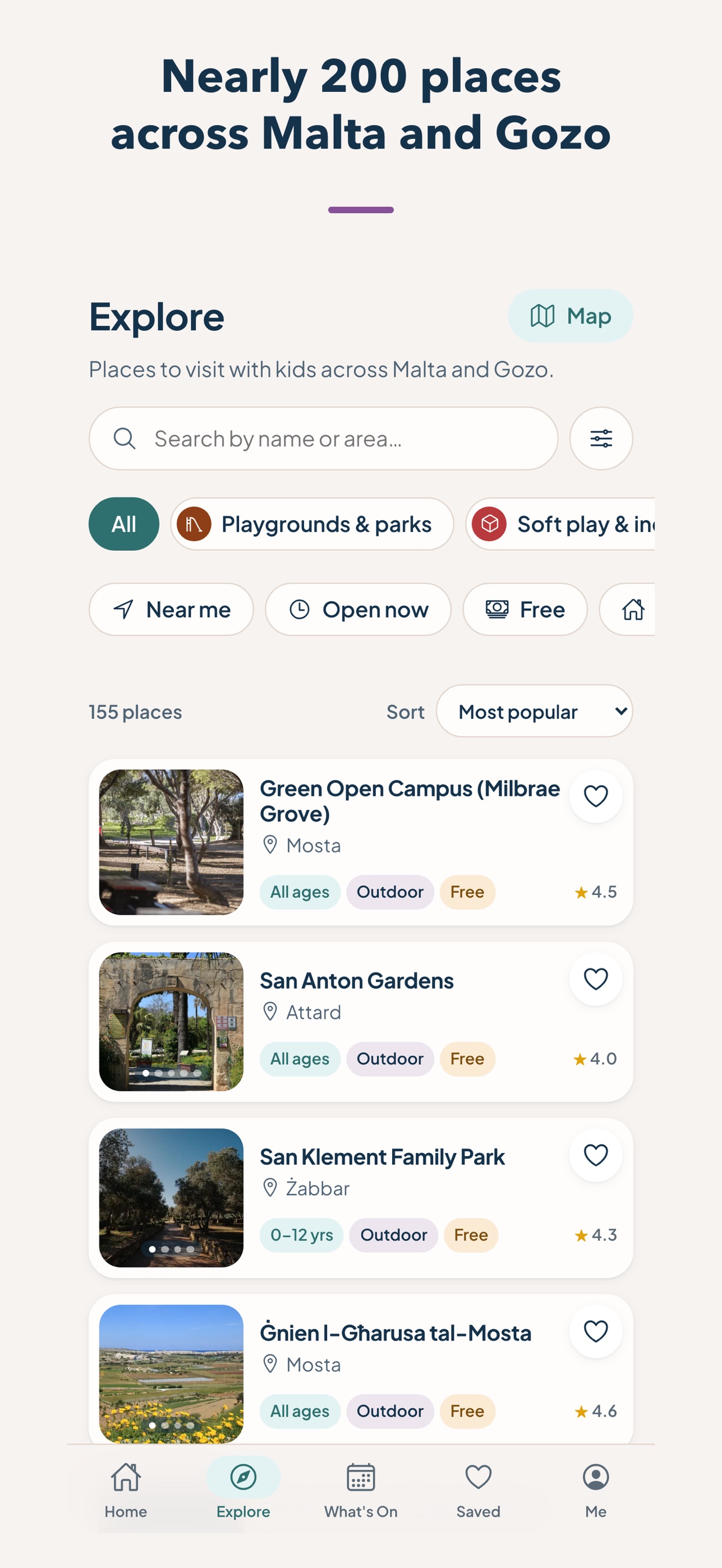Select Playgrounds & parks category chip
722x1568 pixels.
[312, 524]
